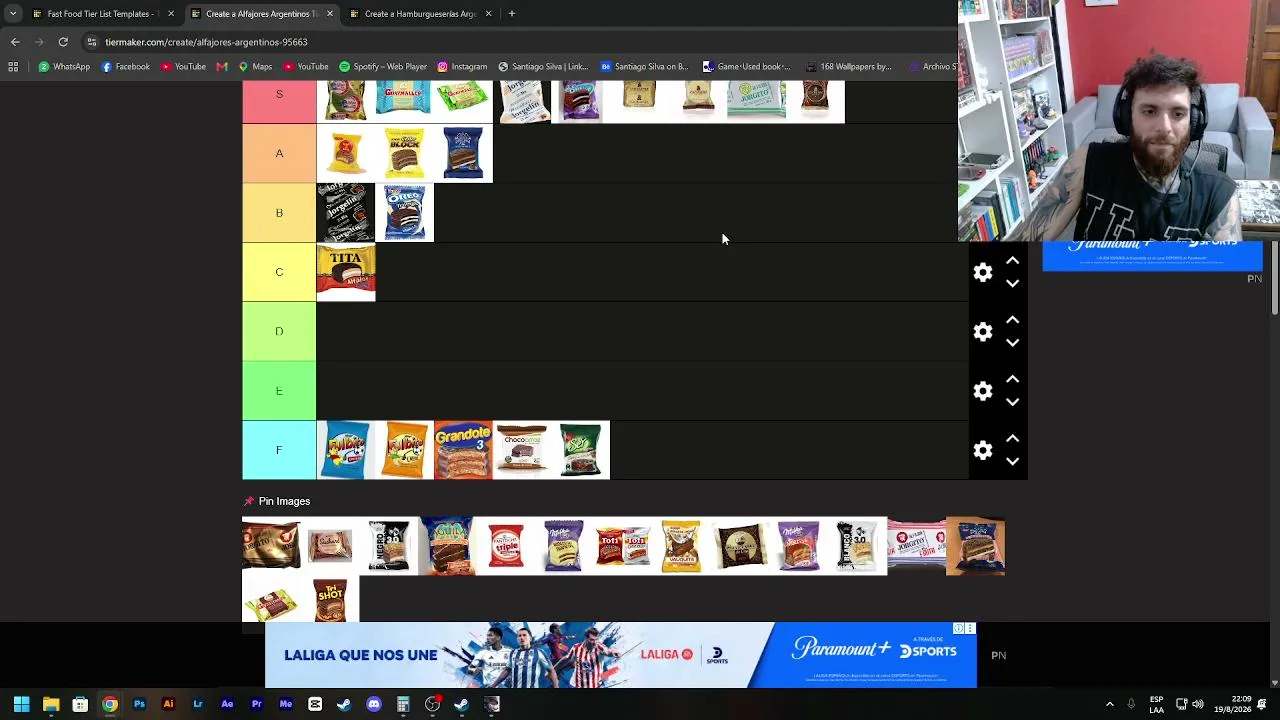Open the tab search dropdown
Viewport: 1280px width, 720px height.
pos(13,14)
